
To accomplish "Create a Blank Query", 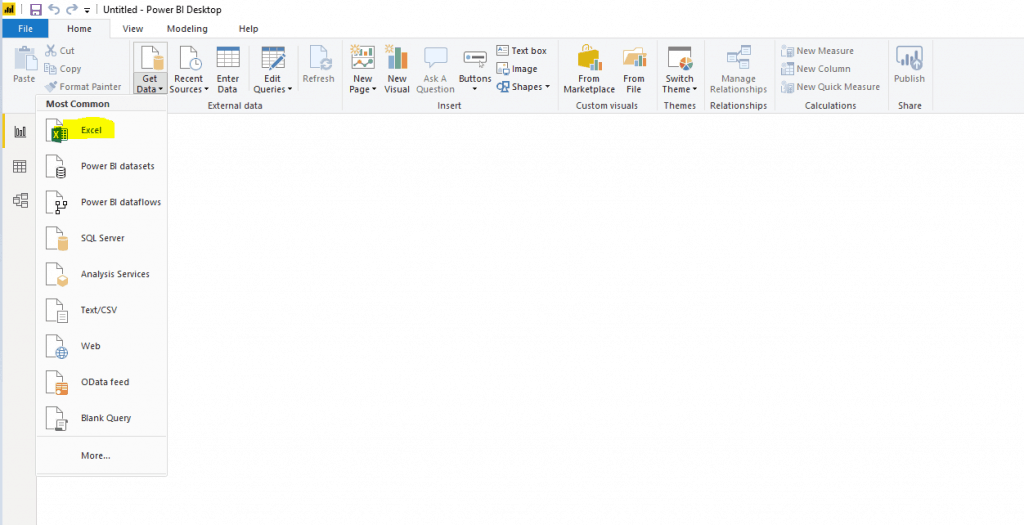I will [x=101, y=418].
